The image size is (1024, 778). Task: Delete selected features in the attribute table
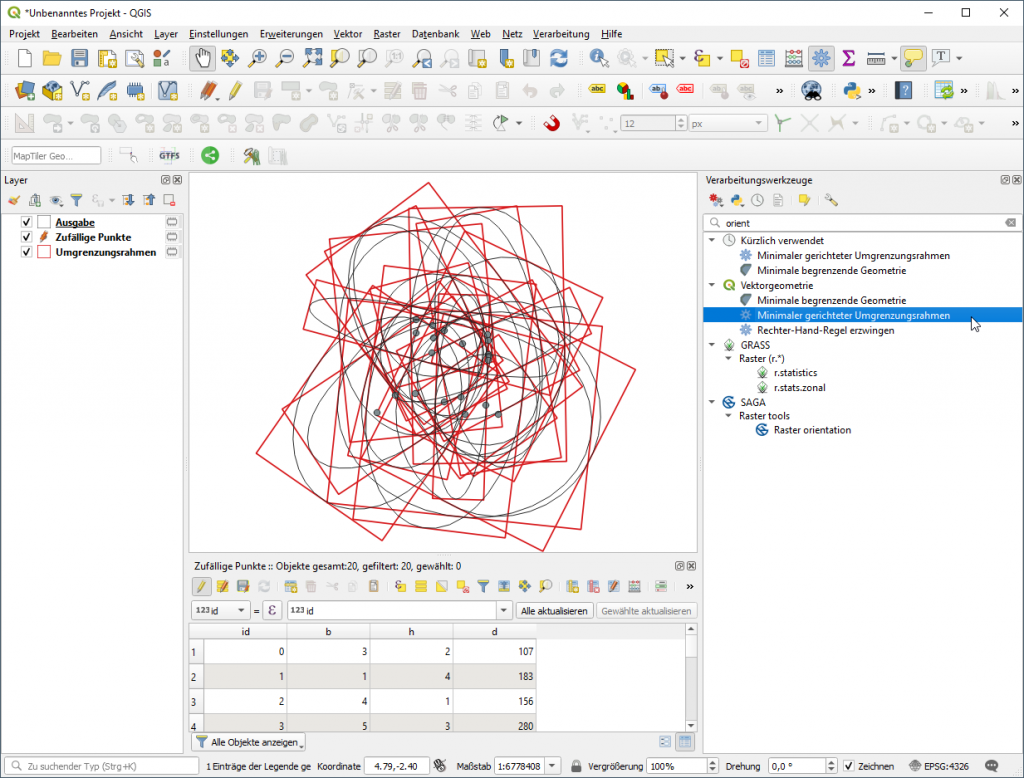click(311, 586)
